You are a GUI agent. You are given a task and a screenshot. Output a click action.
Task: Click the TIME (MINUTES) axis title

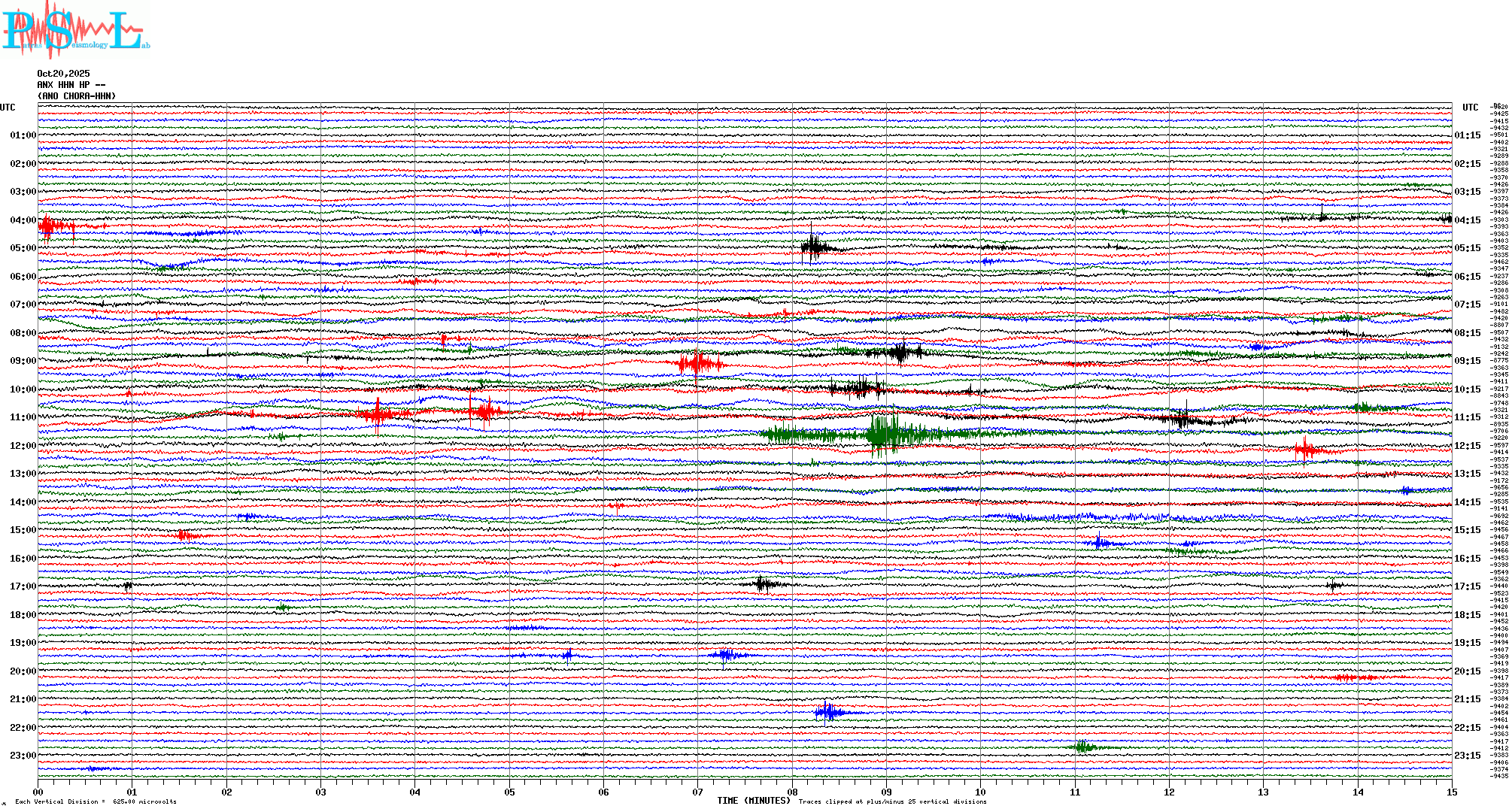coord(753,801)
